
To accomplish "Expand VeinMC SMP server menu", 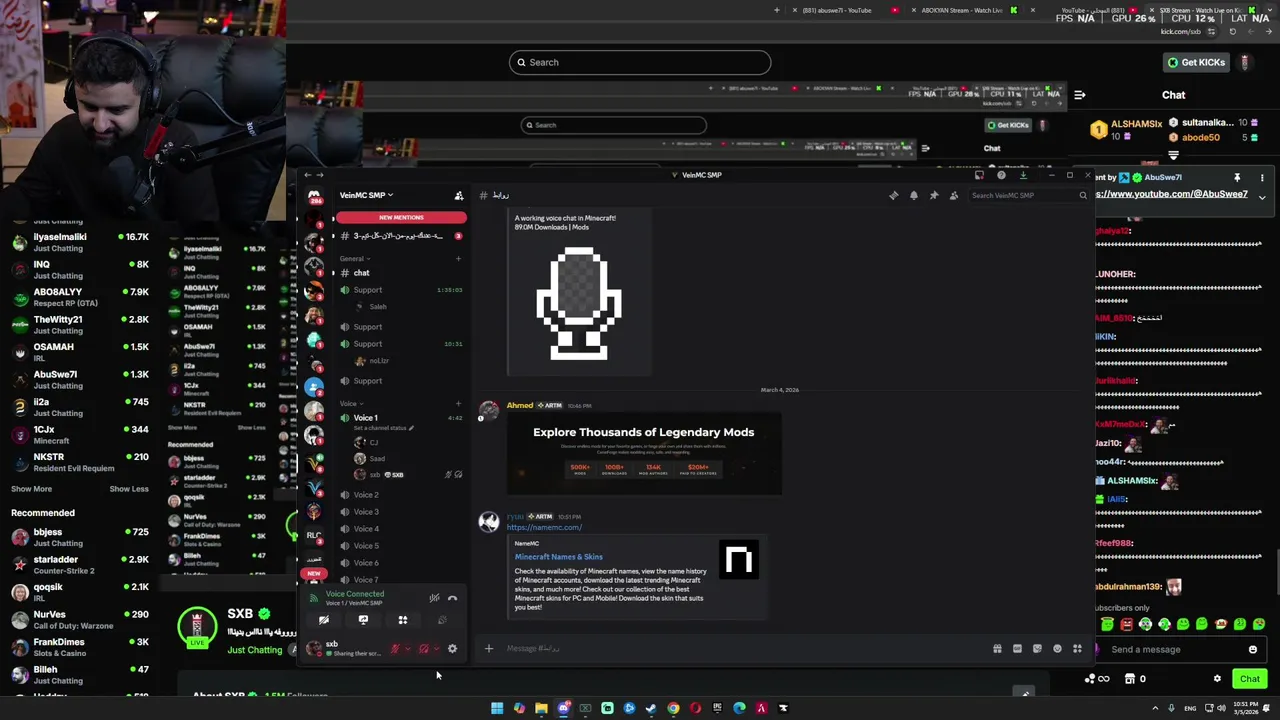I will point(366,195).
